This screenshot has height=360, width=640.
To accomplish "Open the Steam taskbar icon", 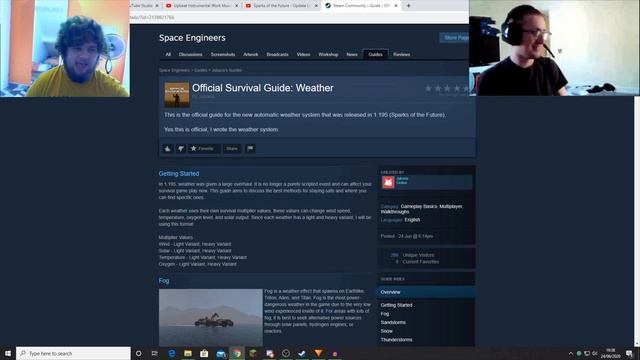I will pos(302,353).
